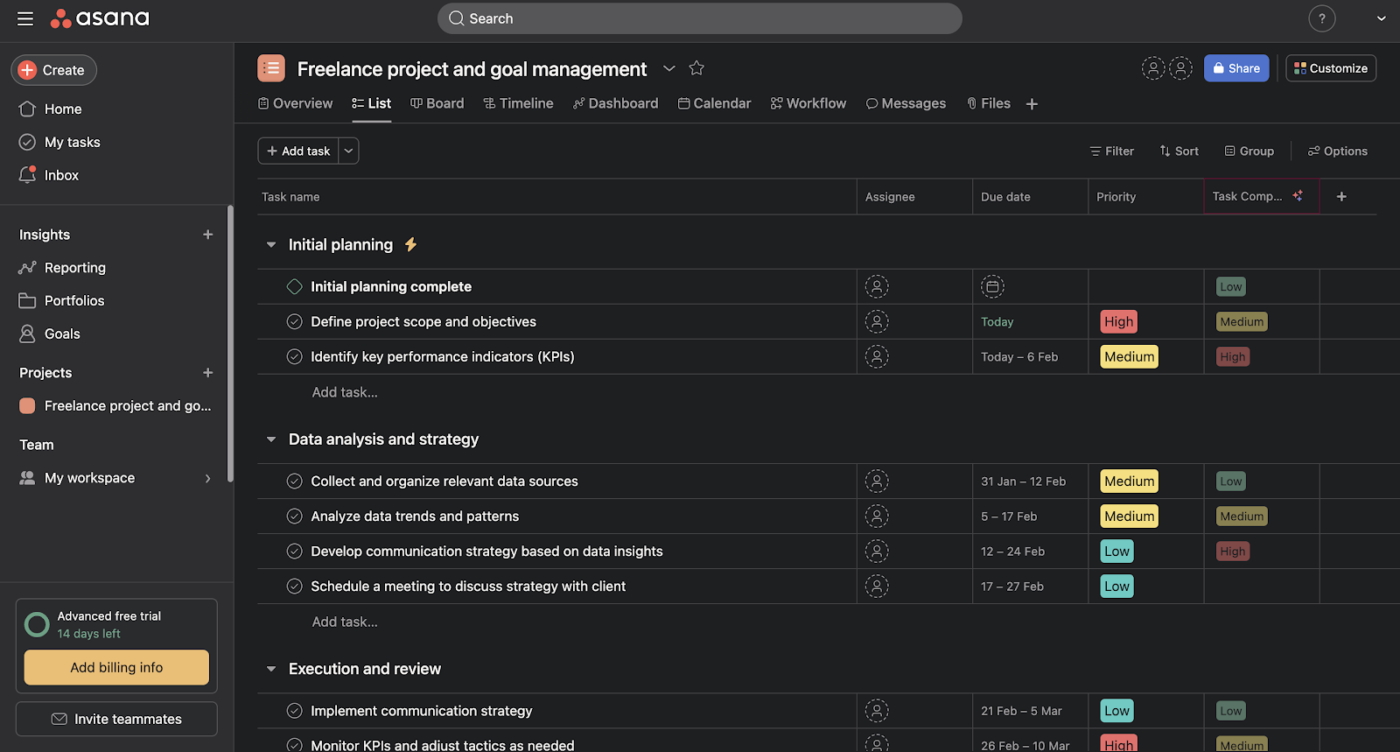Open the Filter options
Screen dimensions: 1400x752
pos(1112,151)
